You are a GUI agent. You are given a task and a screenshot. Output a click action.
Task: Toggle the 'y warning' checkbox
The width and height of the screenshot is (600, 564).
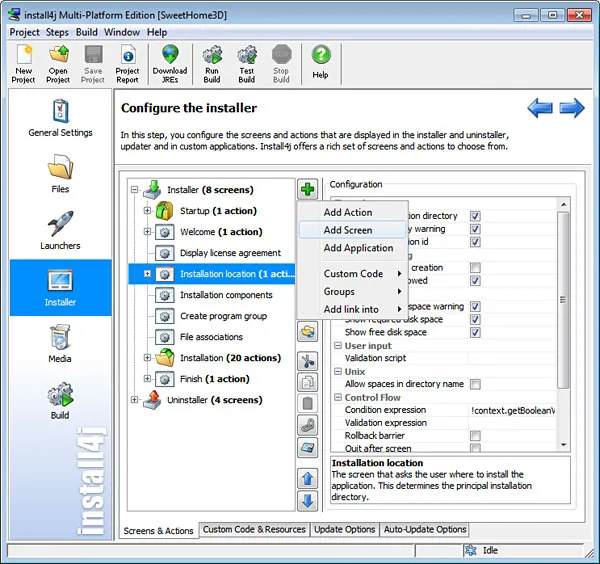tap(475, 229)
